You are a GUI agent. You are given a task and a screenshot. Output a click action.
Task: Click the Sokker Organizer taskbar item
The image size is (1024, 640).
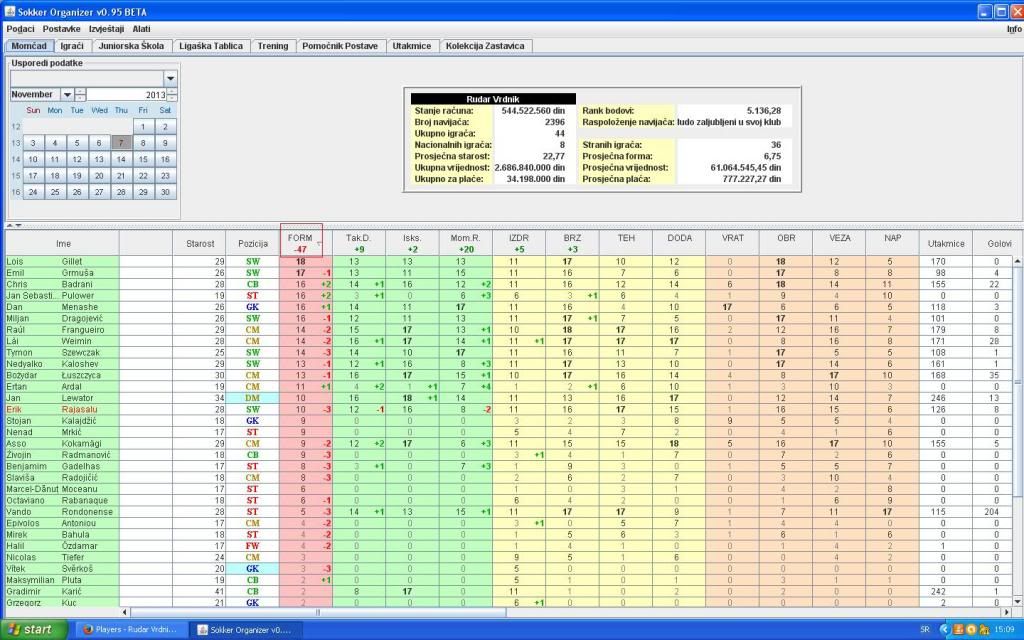click(x=244, y=630)
